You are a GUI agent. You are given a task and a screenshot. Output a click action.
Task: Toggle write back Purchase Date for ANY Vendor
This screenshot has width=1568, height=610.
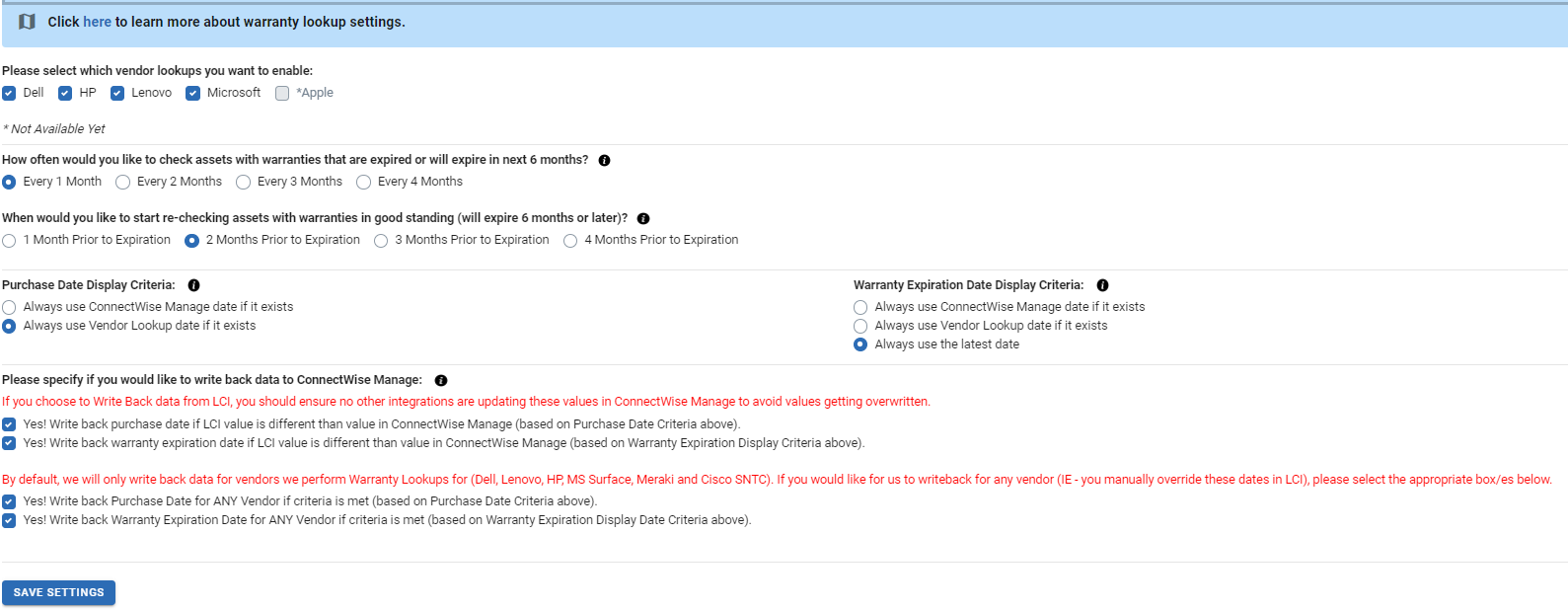[9, 501]
